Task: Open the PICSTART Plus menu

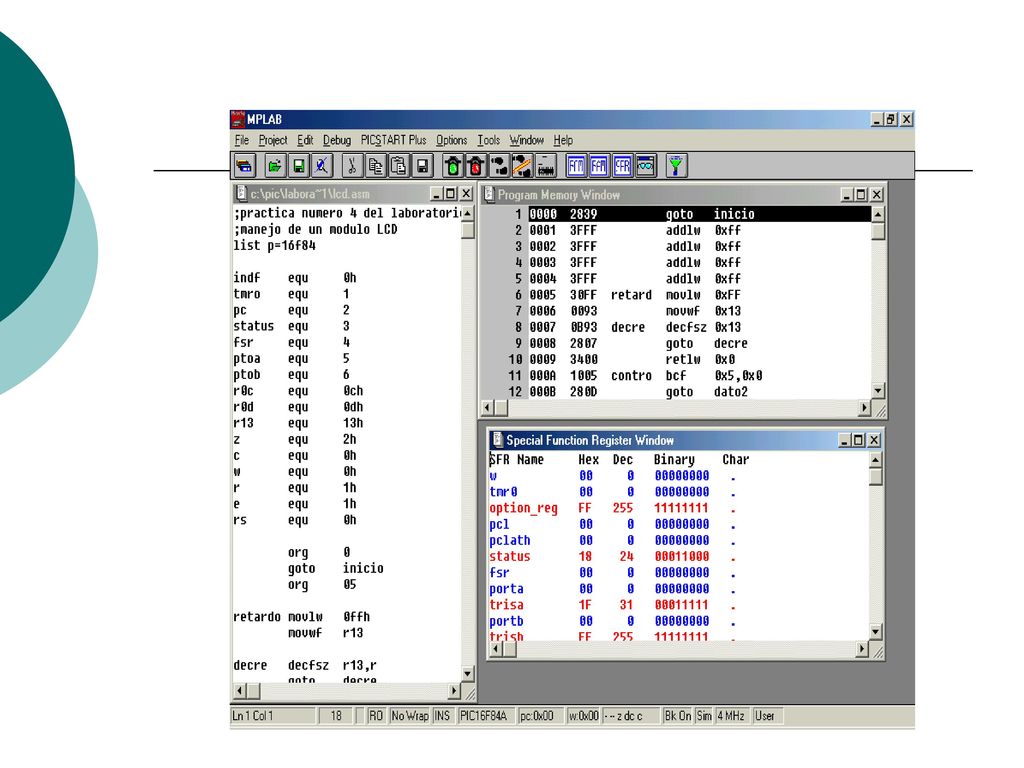Action: pos(393,140)
